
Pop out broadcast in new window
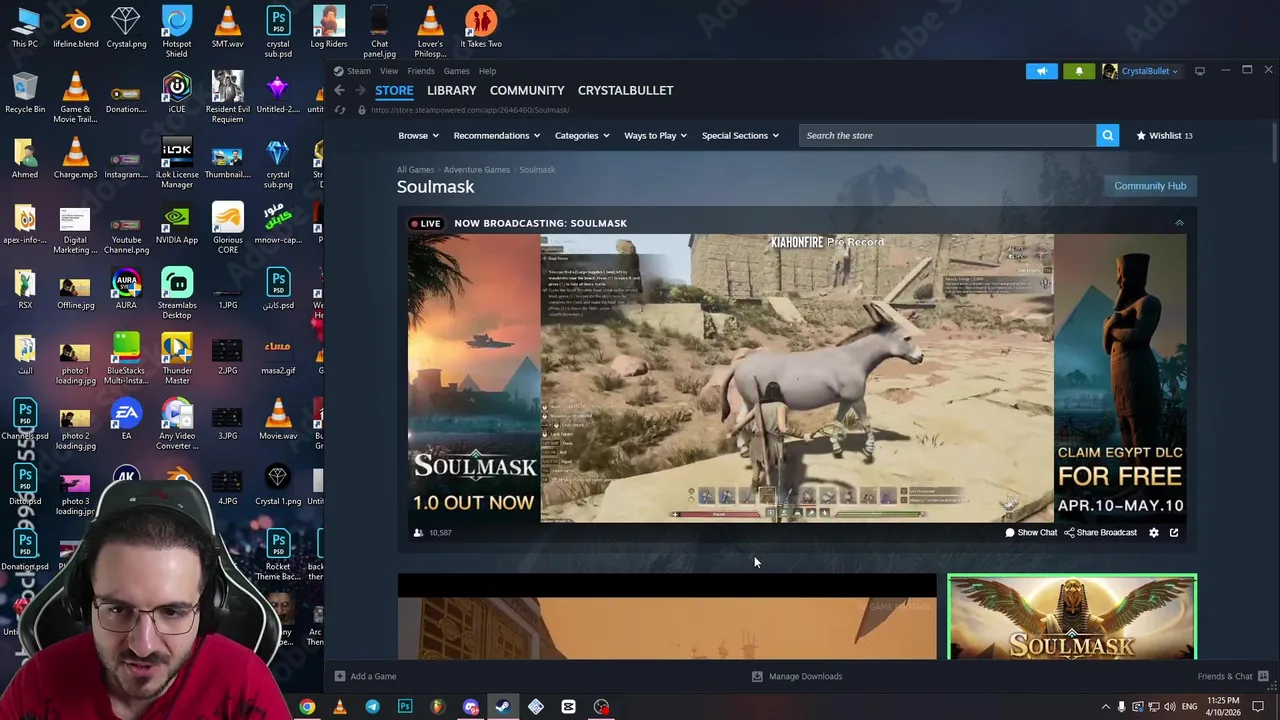click(x=1174, y=533)
